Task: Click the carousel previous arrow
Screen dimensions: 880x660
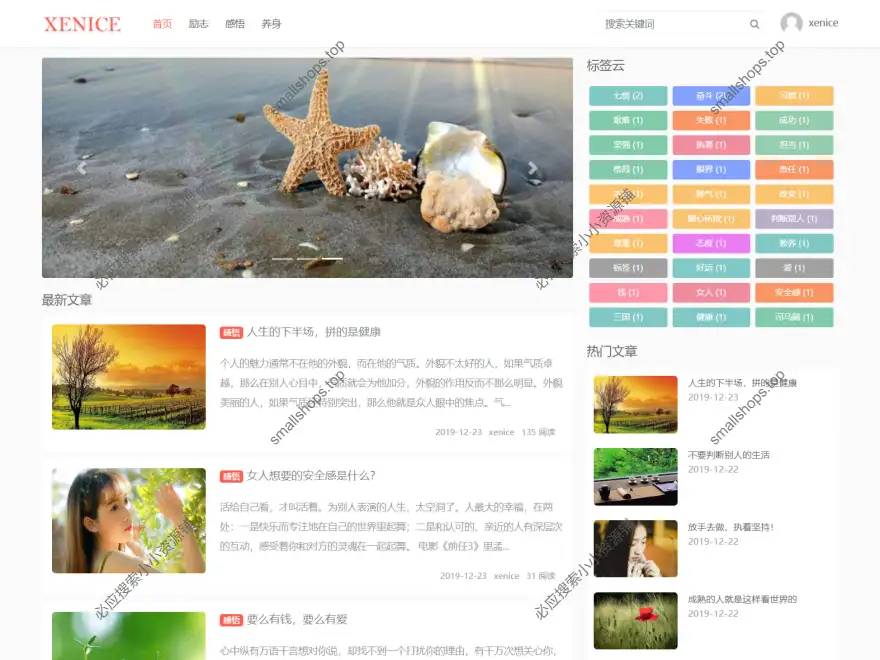Action: tap(81, 168)
